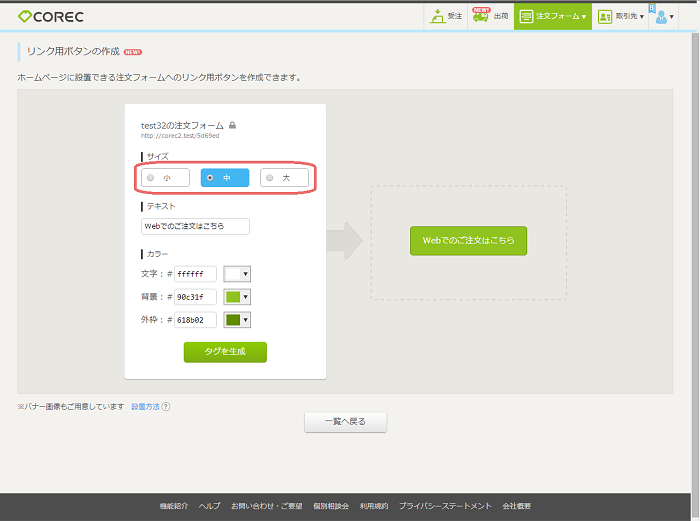The width and height of the screenshot is (700, 521).
Task: Click the タグを生成 button
Action: pos(225,352)
